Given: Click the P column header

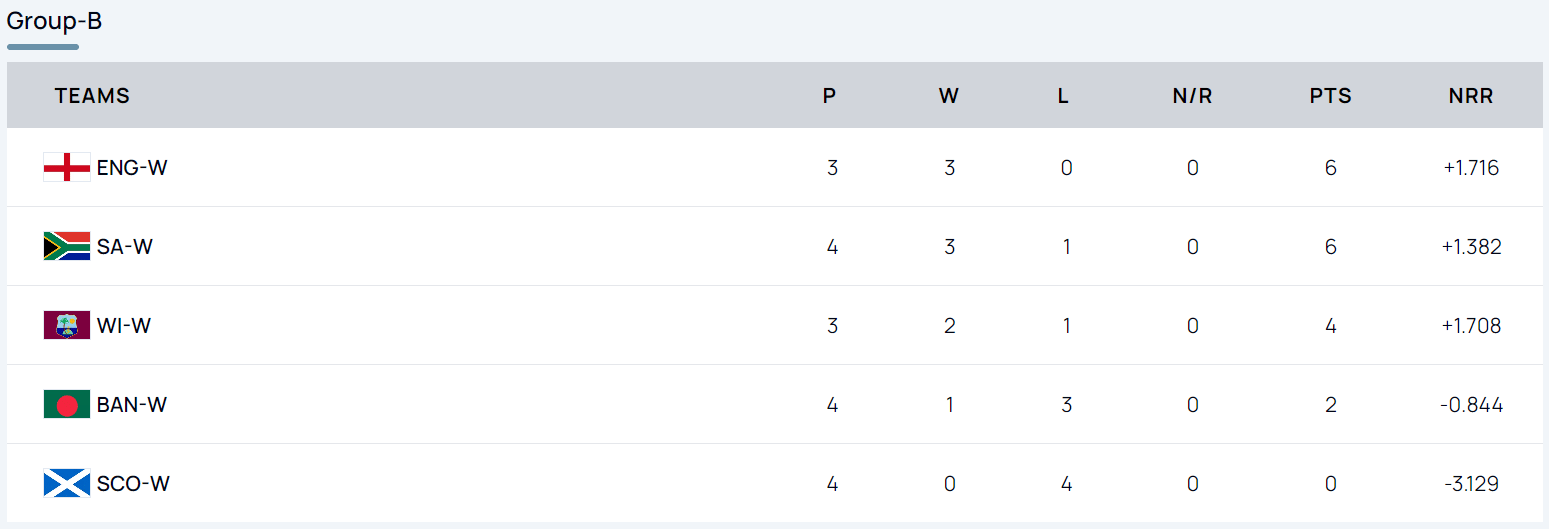Looking at the screenshot, I should [x=829, y=96].
